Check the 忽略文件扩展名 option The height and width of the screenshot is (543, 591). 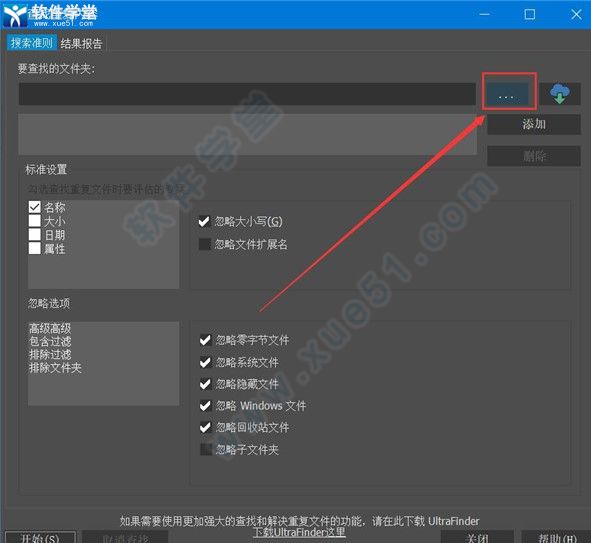point(205,244)
